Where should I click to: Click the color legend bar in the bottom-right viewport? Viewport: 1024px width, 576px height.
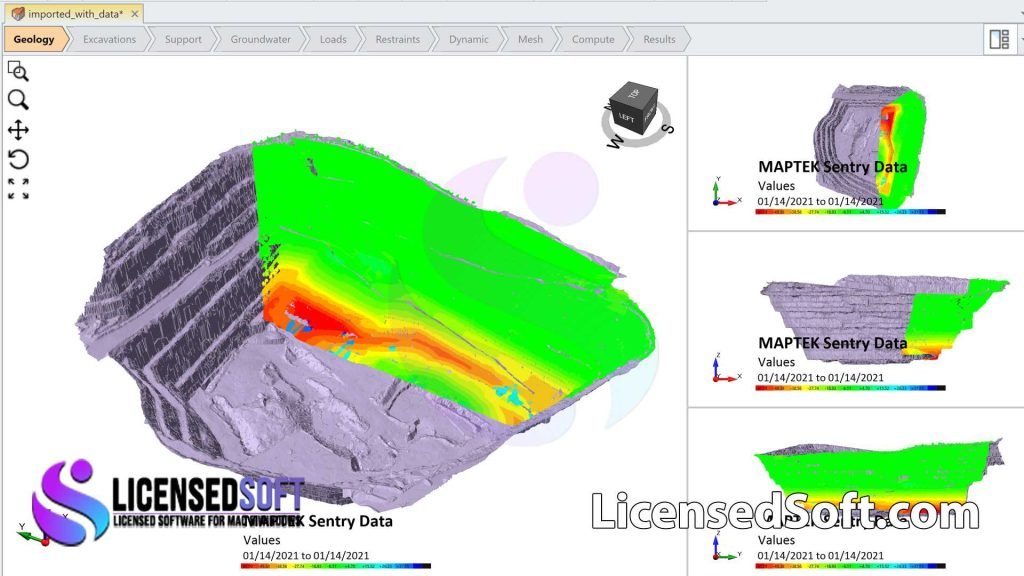point(850,566)
